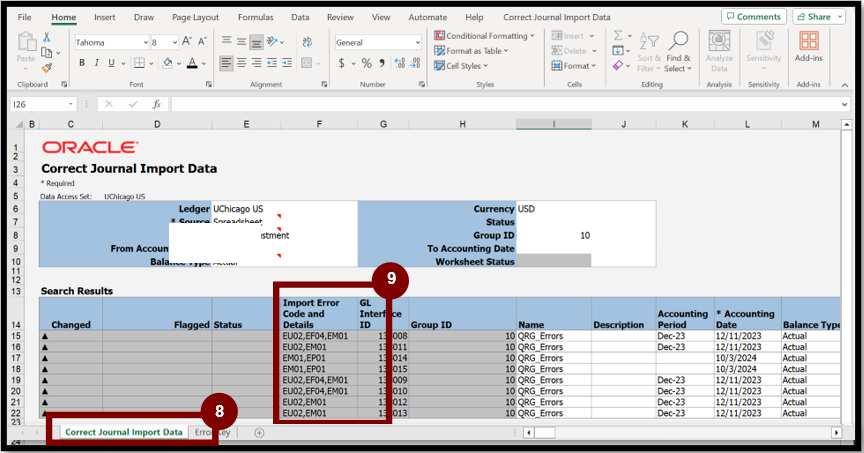
Task: Align text right
Action: click(x=256, y=63)
